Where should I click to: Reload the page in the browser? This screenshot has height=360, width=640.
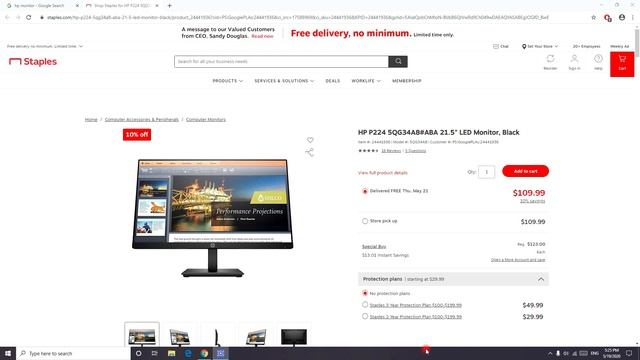coord(29,17)
